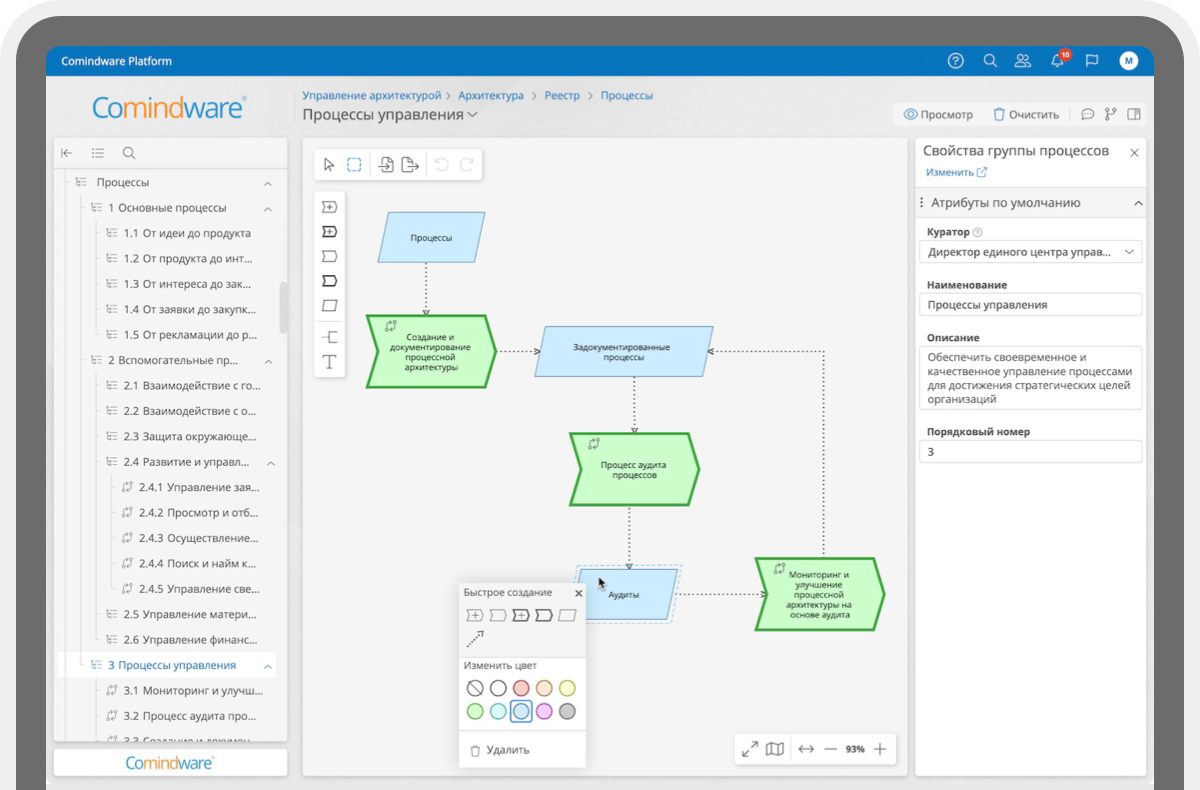Click Удалить in the quick creation popup

(499, 749)
